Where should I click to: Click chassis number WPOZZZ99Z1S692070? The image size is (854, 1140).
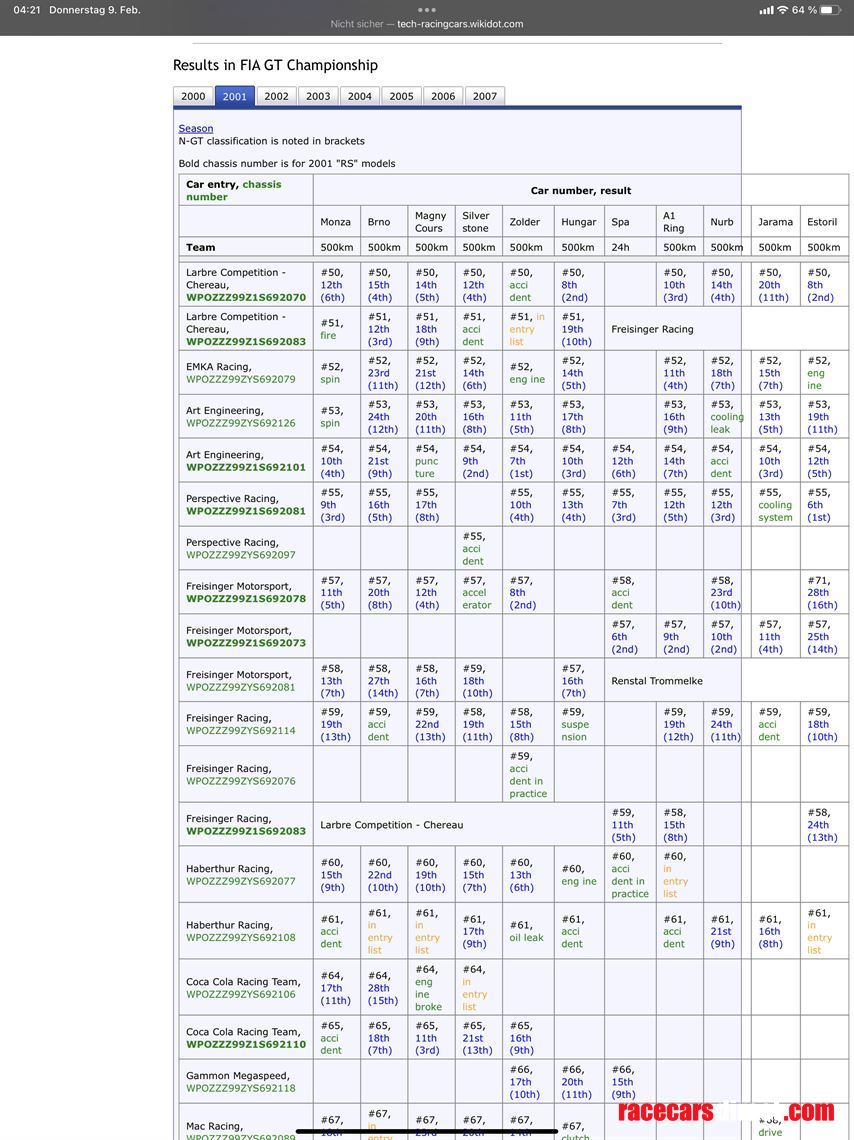point(246,297)
